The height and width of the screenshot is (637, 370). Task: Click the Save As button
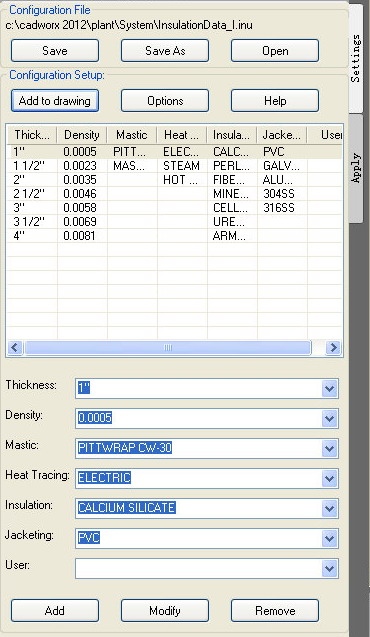pyautogui.click(x=165, y=51)
